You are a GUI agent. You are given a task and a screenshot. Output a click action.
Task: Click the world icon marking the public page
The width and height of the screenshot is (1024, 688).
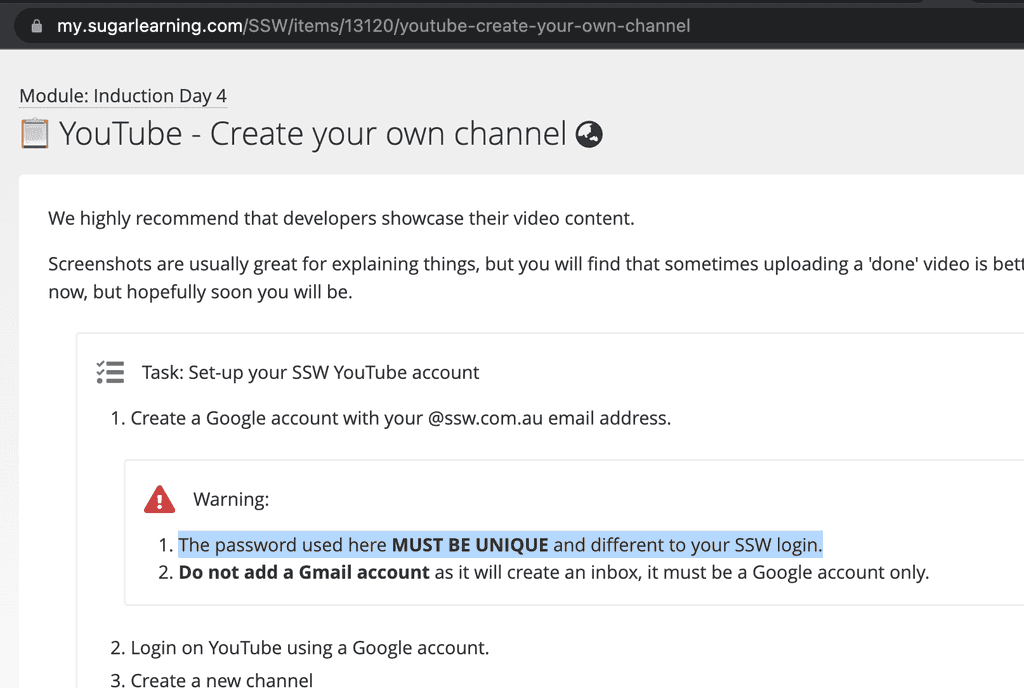click(588, 133)
